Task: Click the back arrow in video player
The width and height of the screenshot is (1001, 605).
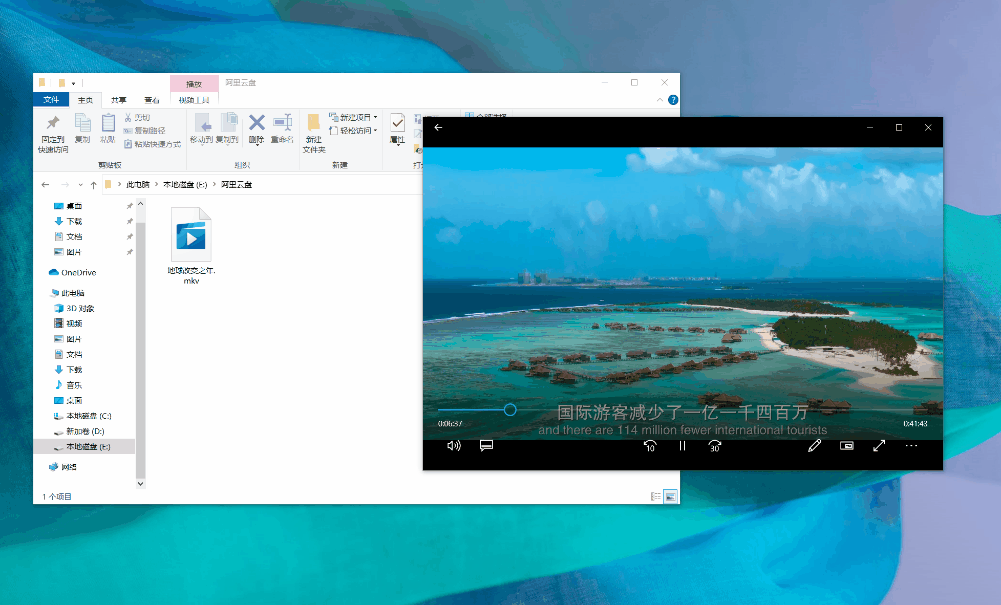Action: pos(438,128)
